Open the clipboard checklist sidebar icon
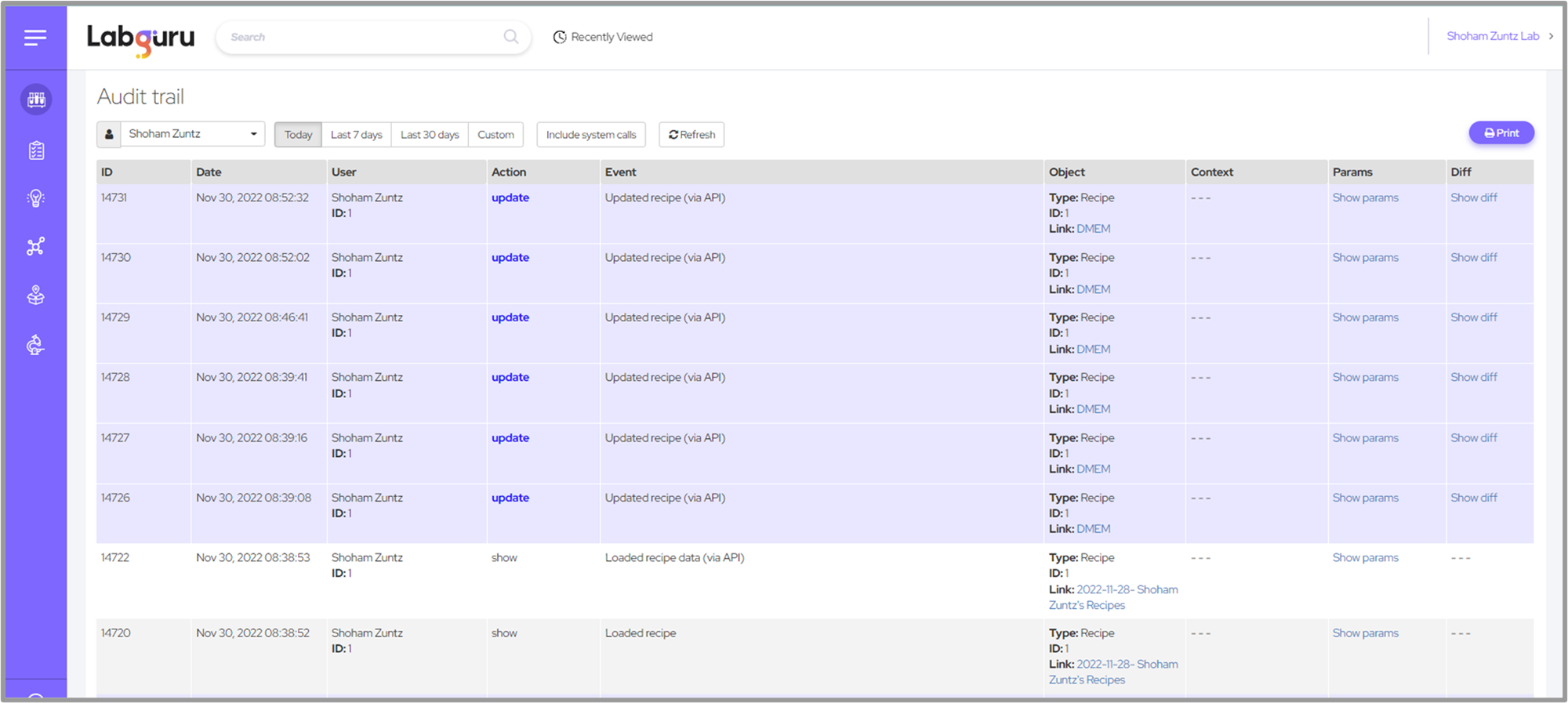 pyautogui.click(x=36, y=150)
